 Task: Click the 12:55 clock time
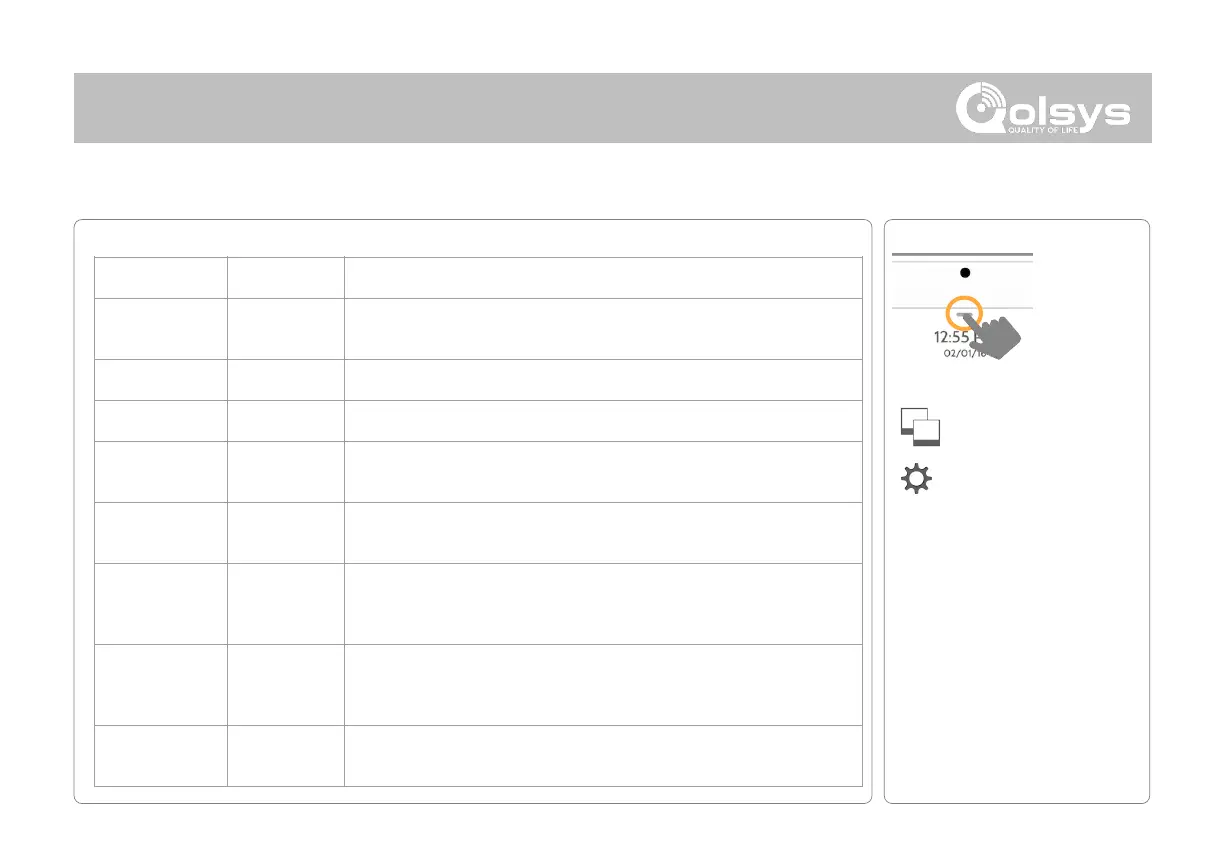pos(945,336)
